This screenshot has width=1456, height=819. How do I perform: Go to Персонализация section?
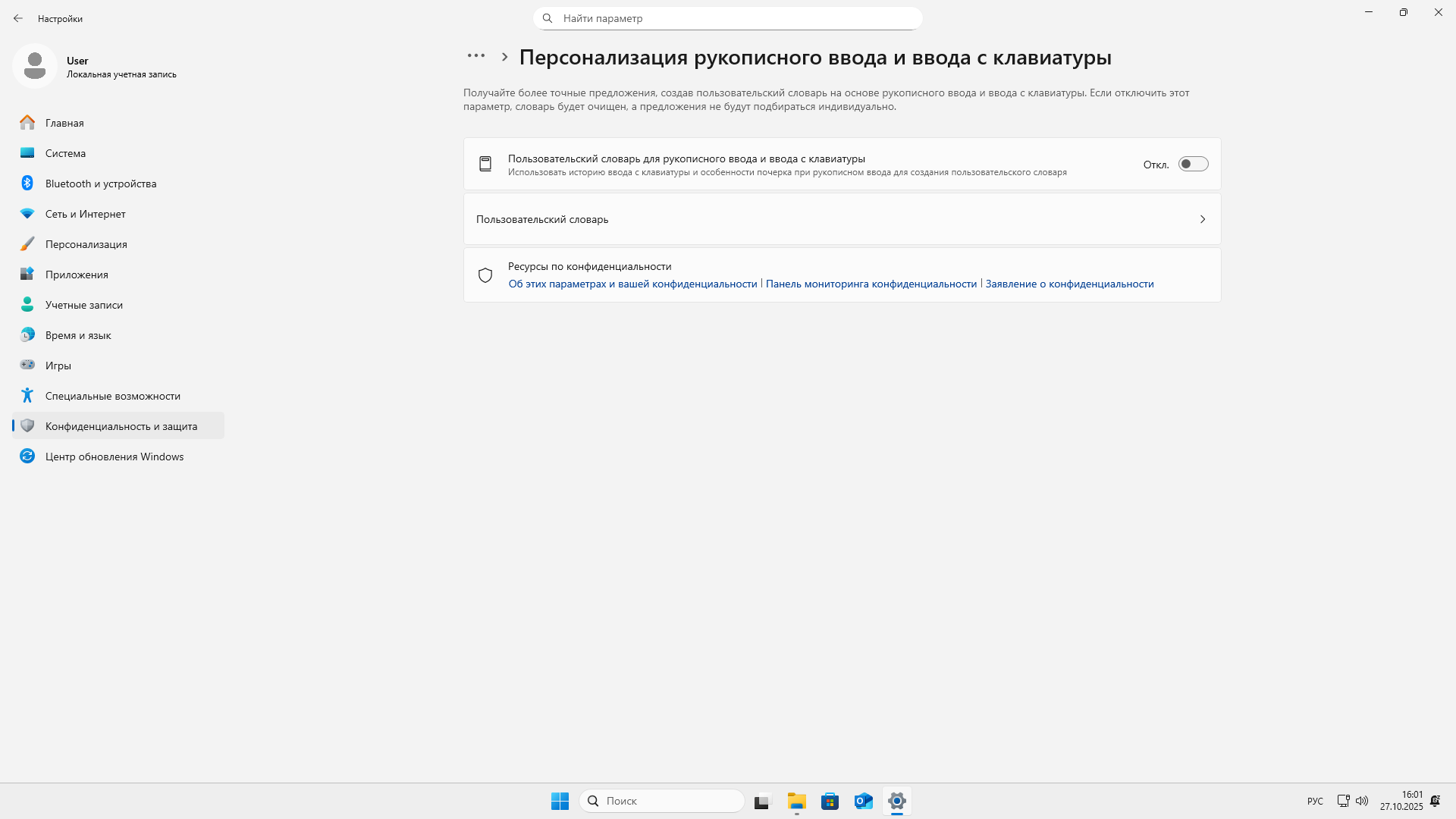coord(86,243)
